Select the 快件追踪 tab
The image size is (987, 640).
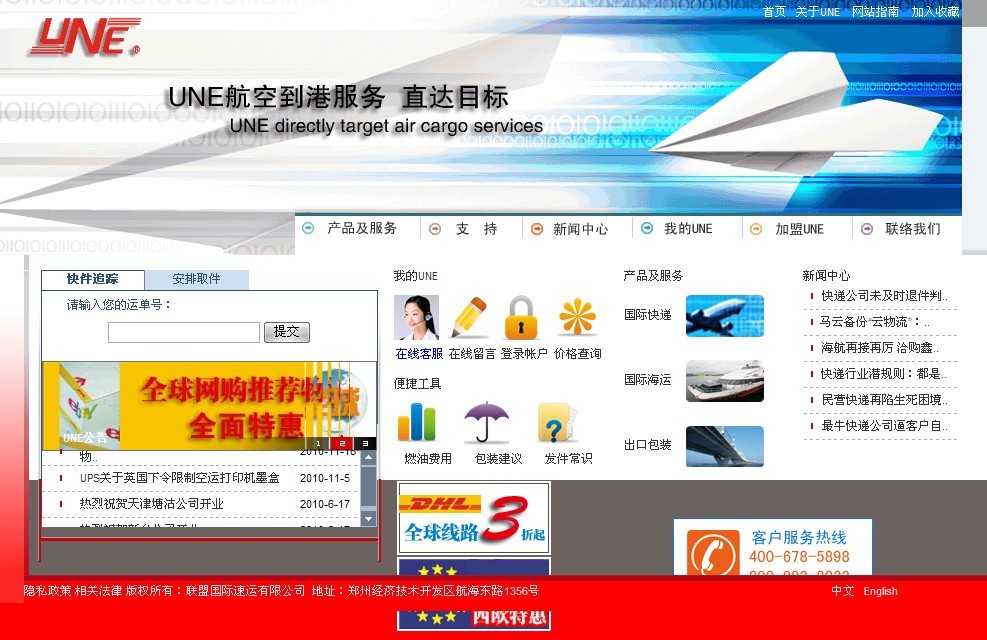pyautogui.click(x=92, y=279)
